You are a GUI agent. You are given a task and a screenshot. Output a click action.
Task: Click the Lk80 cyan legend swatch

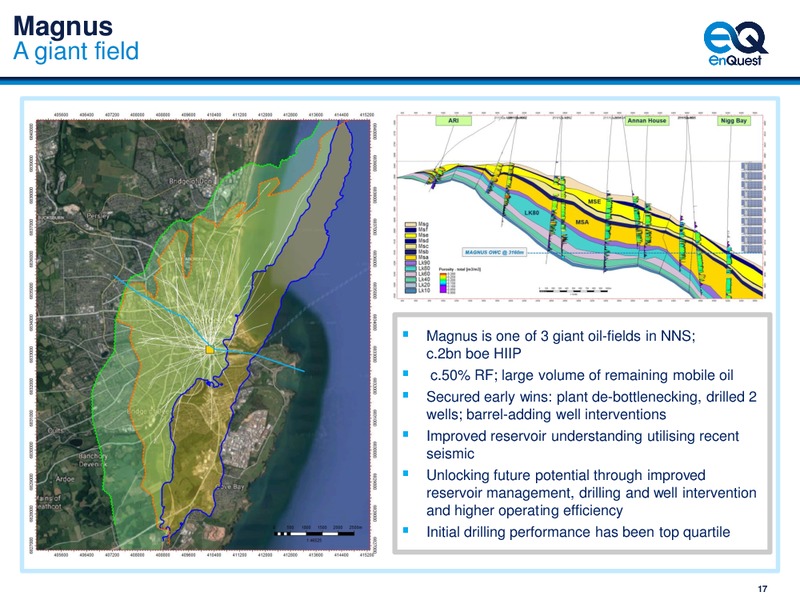pyautogui.click(x=410, y=268)
